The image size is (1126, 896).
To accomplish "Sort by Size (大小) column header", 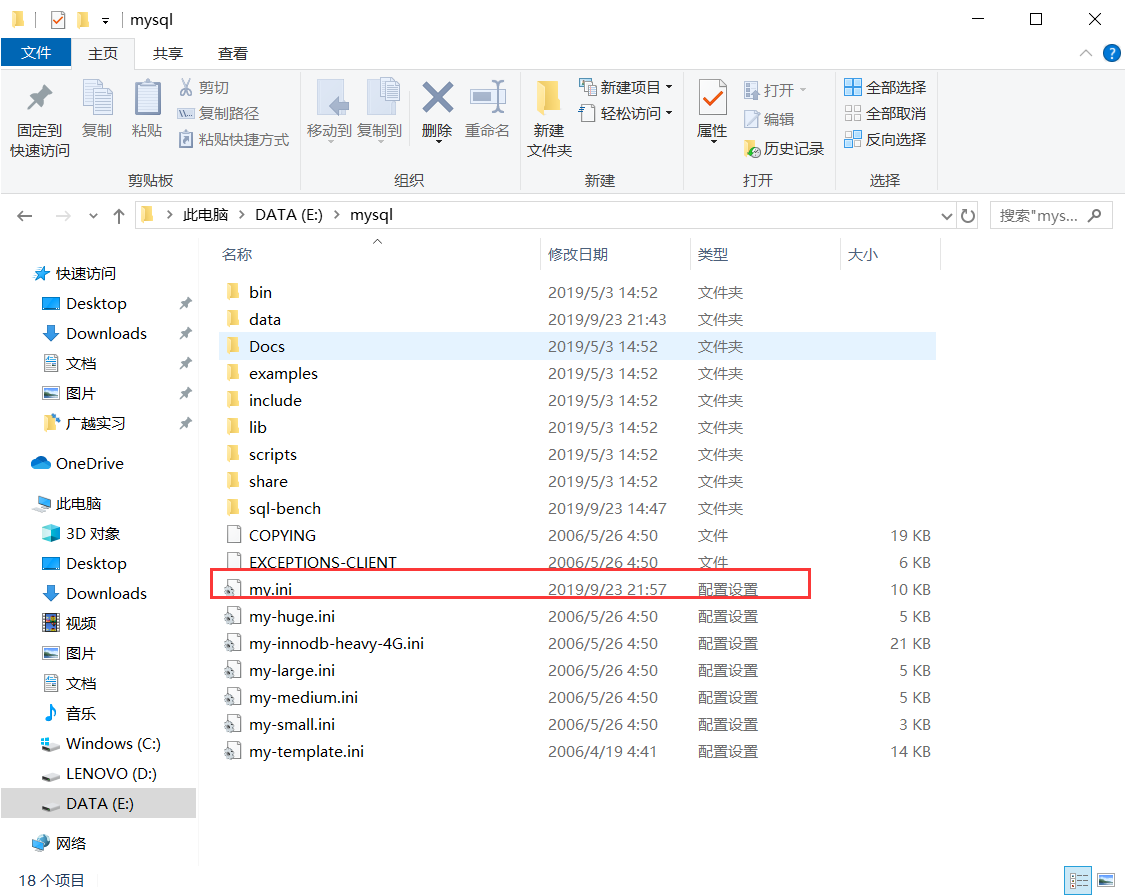I will coord(863,254).
